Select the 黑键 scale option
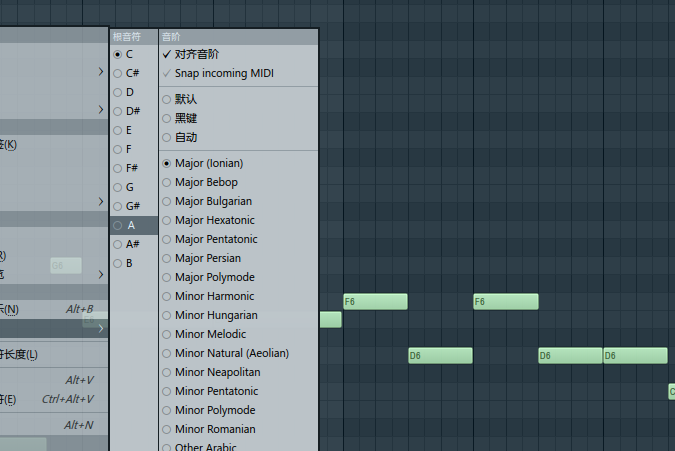This screenshot has width=675, height=451. click(238, 118)
